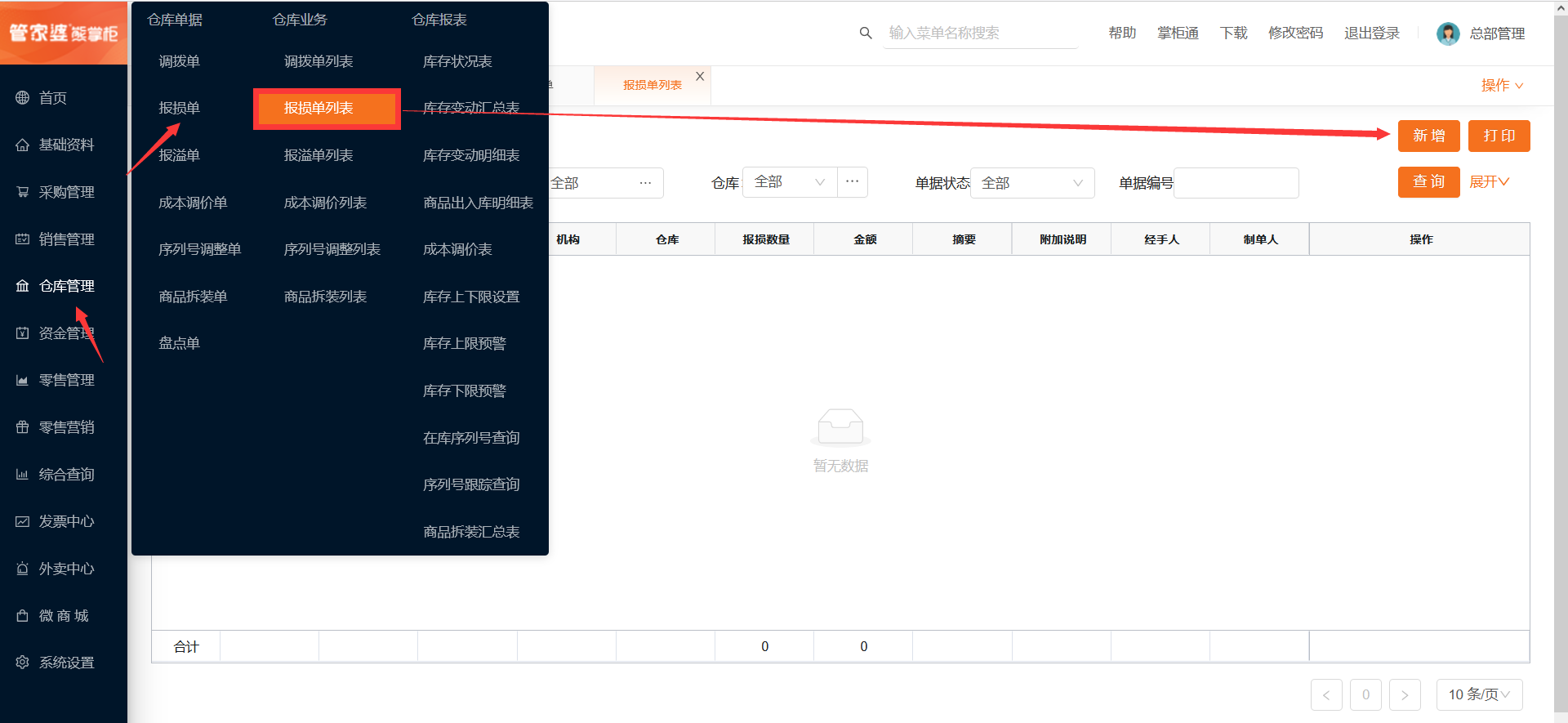Focus the menu name search box
This screenshot has height=723, width=1568.
[x=980, y=33]
